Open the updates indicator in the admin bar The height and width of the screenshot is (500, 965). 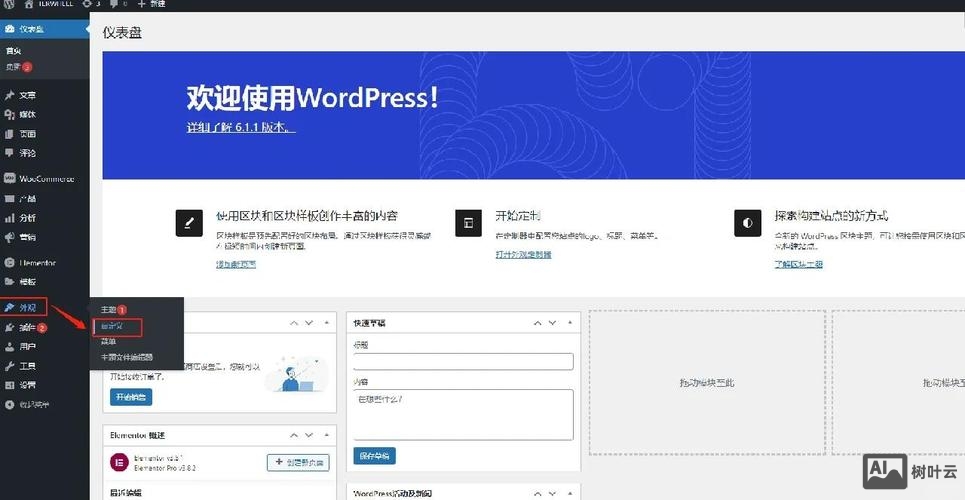(x=91, y=4)
